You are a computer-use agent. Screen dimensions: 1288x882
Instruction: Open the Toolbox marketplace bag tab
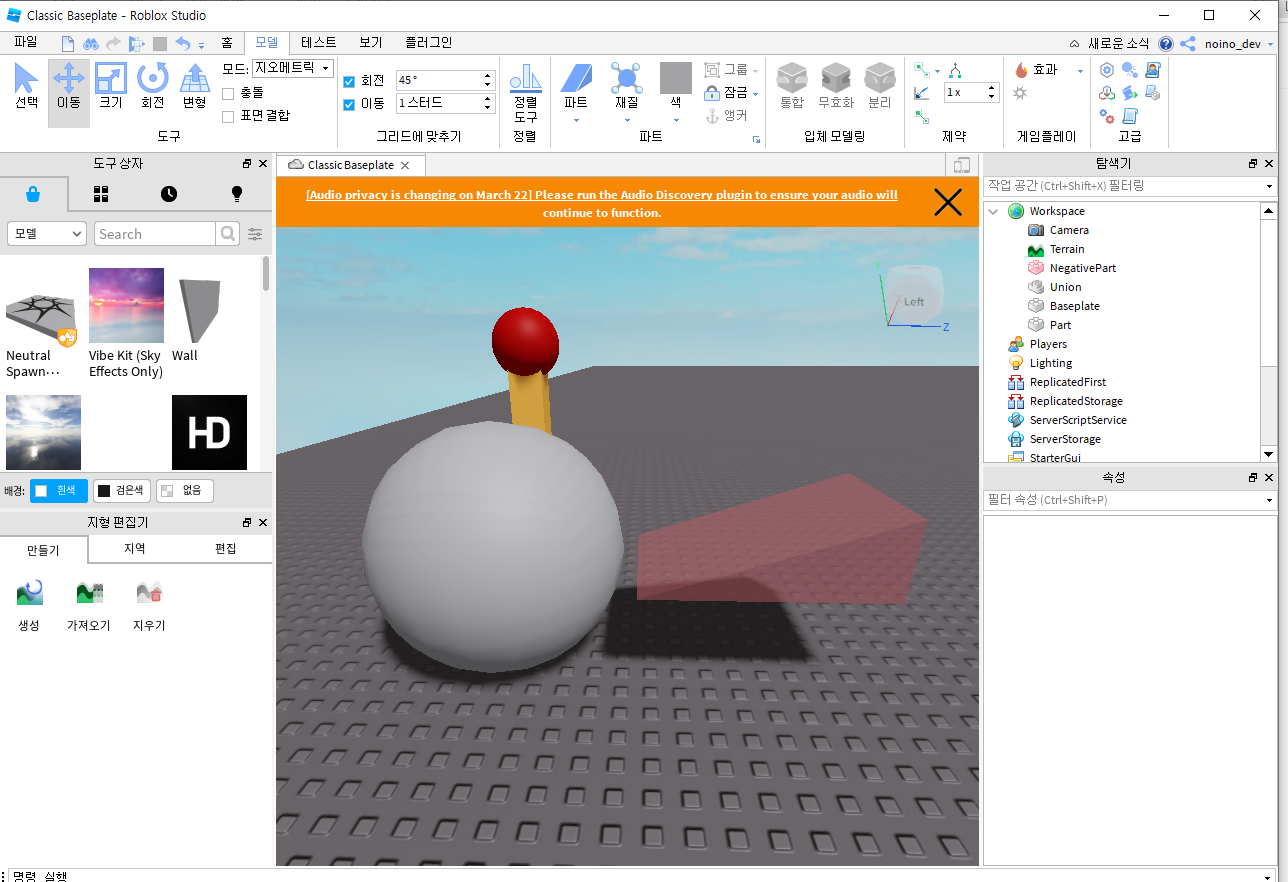point(34,194)
